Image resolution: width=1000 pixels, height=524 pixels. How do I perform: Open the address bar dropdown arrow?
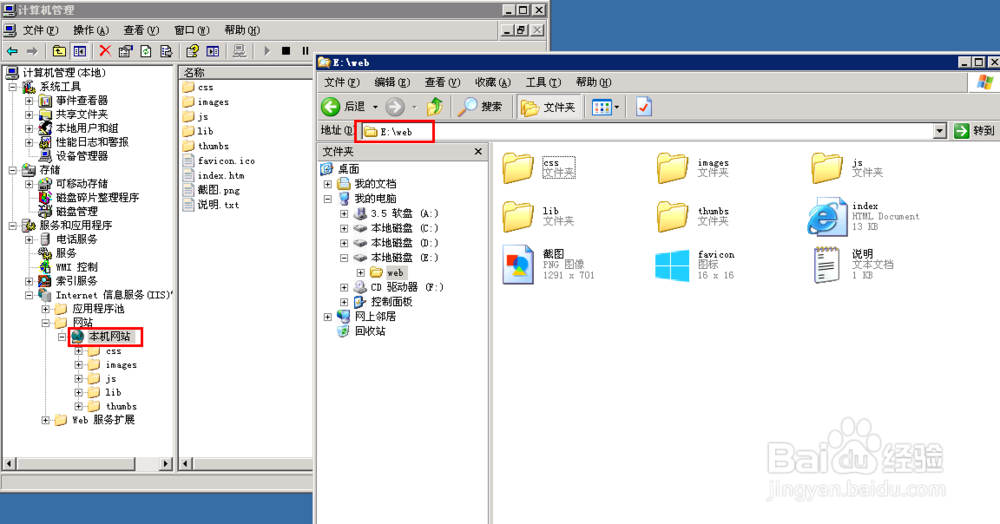click(x=939, y=131)
